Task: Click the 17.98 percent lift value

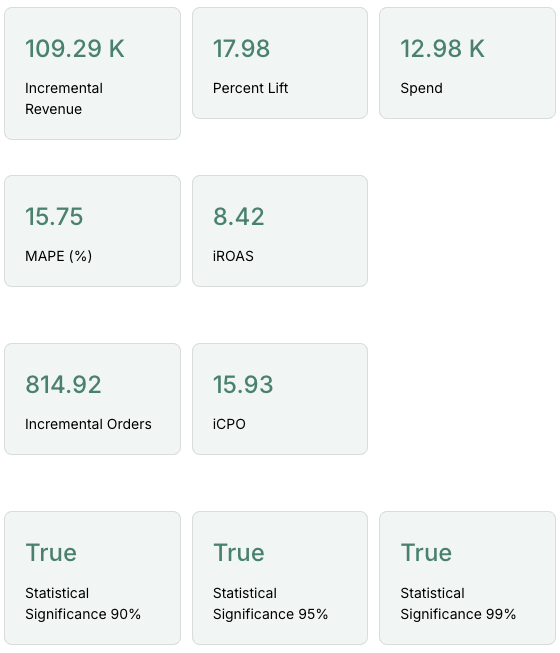Action: click(241, 48)
